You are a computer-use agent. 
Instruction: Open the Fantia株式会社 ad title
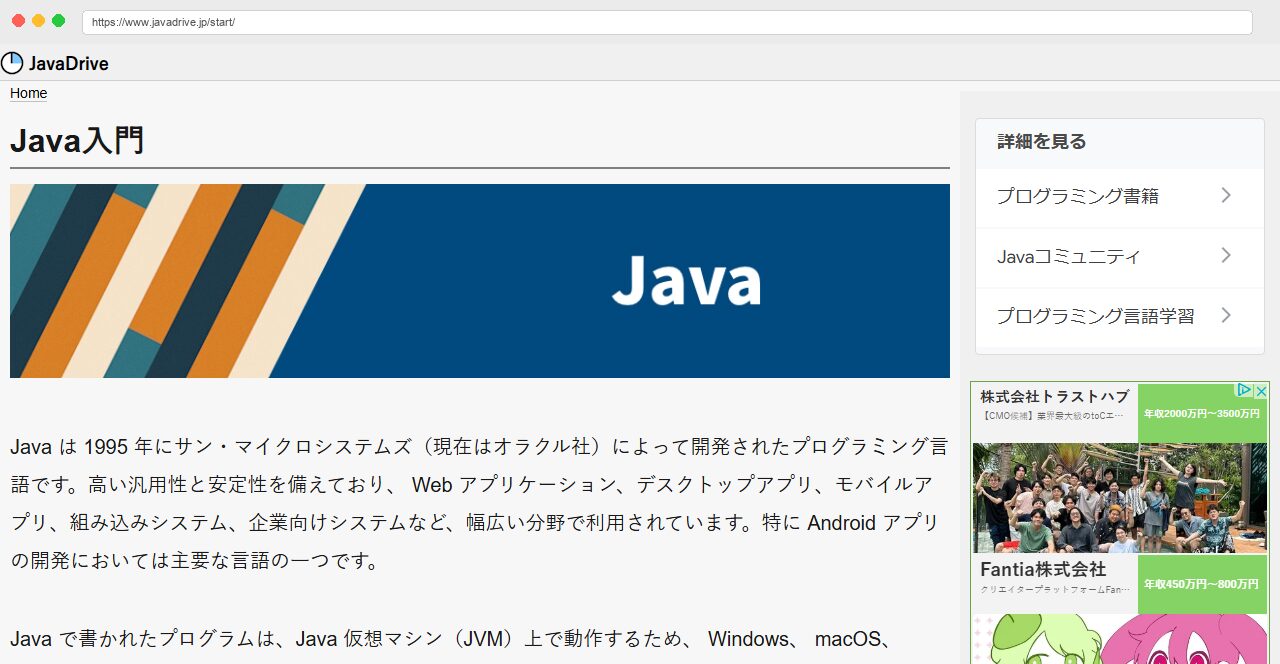[1043, 569]
